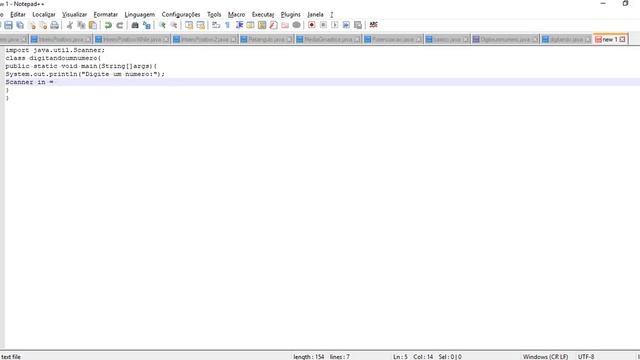Run the macro multiple times
The image size is (640, 360).
pyautogui.click(x=346, y=25)
